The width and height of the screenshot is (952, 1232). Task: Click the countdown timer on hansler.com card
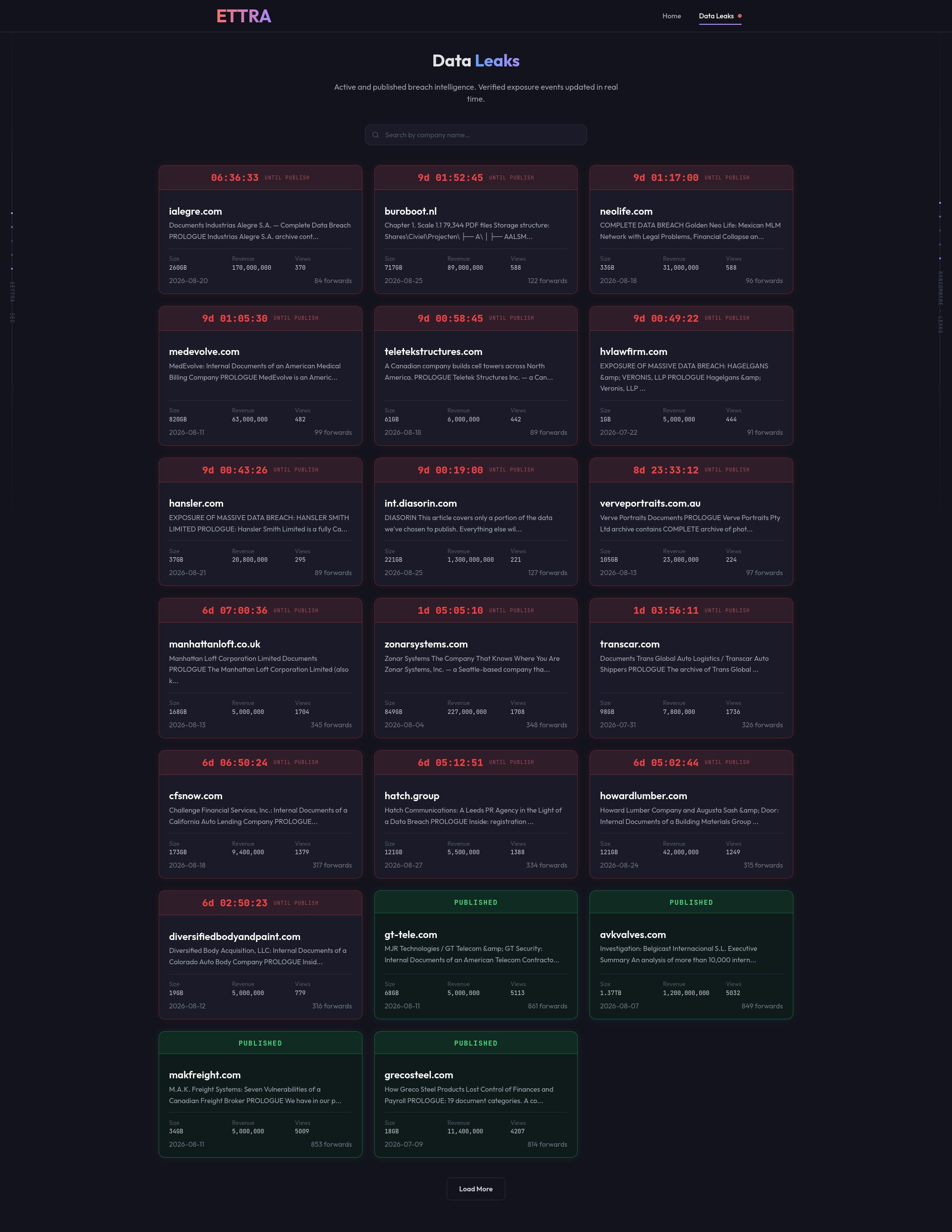click(235, 470)
